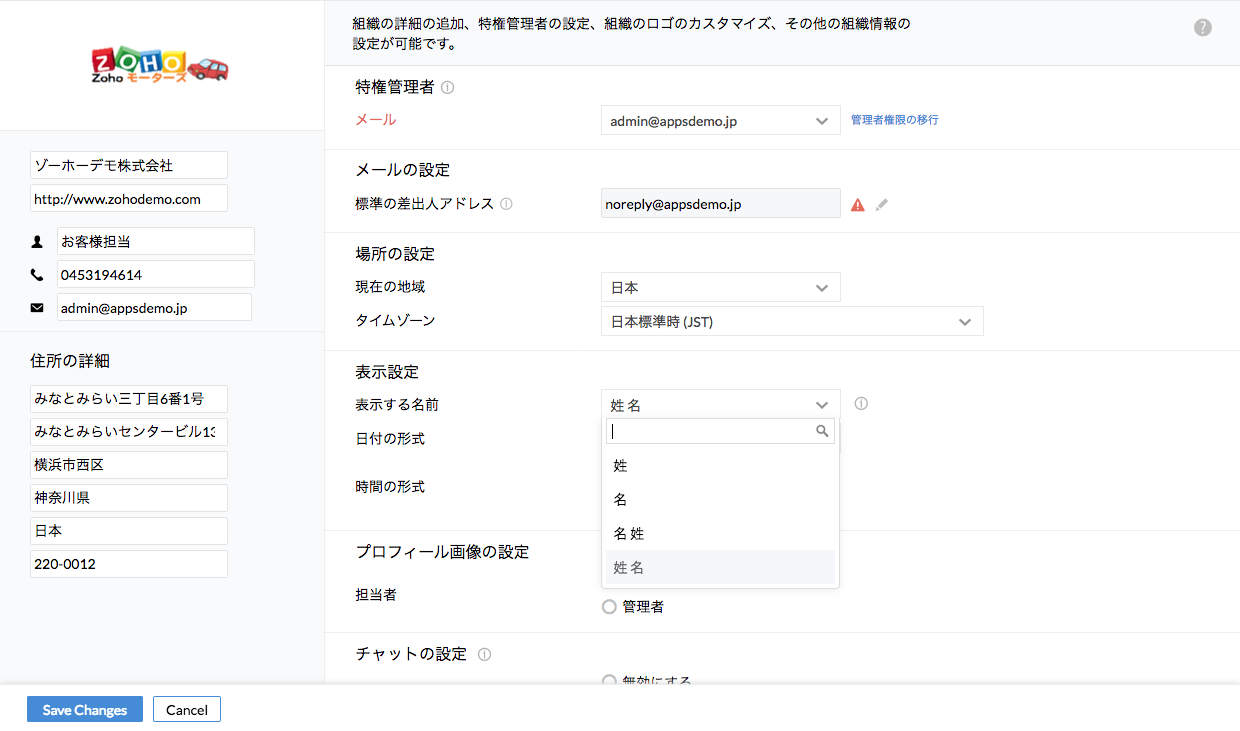Click the Cancel button

(187, 710)
